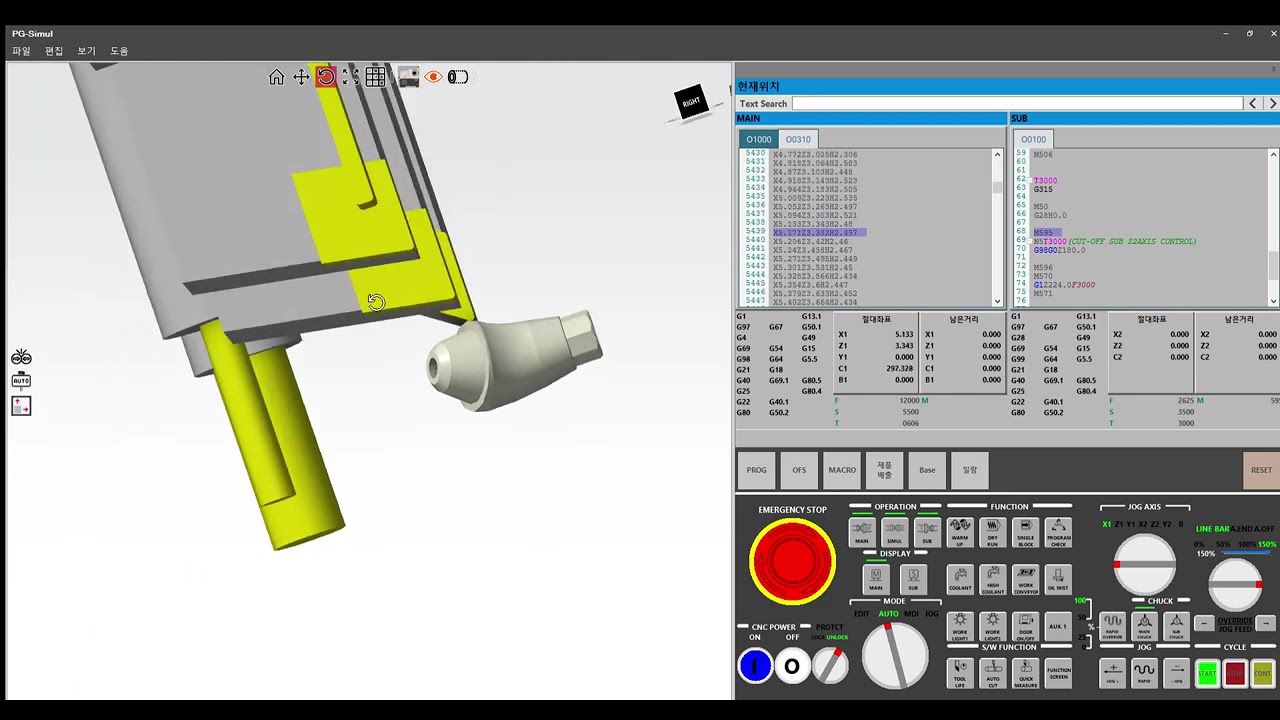Toggle the orange eye visibility icon
1280x720 pixels.
433,77
